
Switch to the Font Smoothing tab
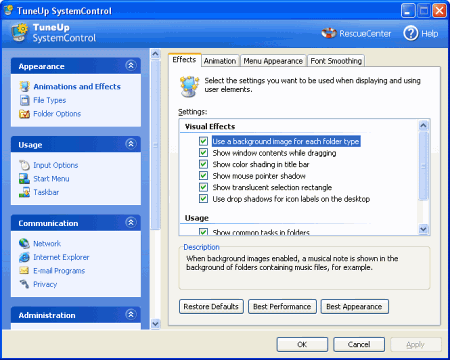[336, 61]
